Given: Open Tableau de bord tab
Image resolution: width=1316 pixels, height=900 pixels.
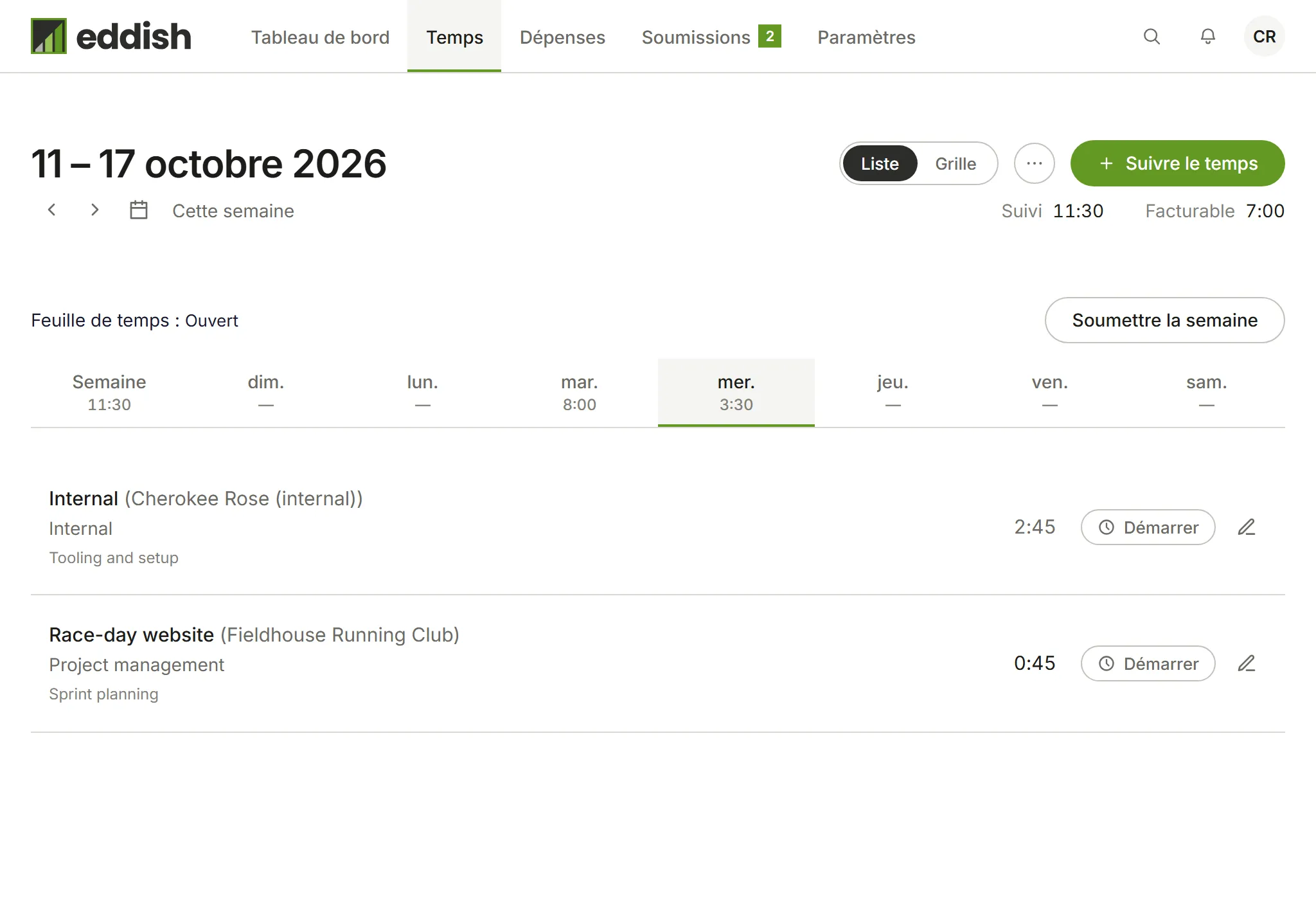Looking at the screenshot, I should 320,37.
